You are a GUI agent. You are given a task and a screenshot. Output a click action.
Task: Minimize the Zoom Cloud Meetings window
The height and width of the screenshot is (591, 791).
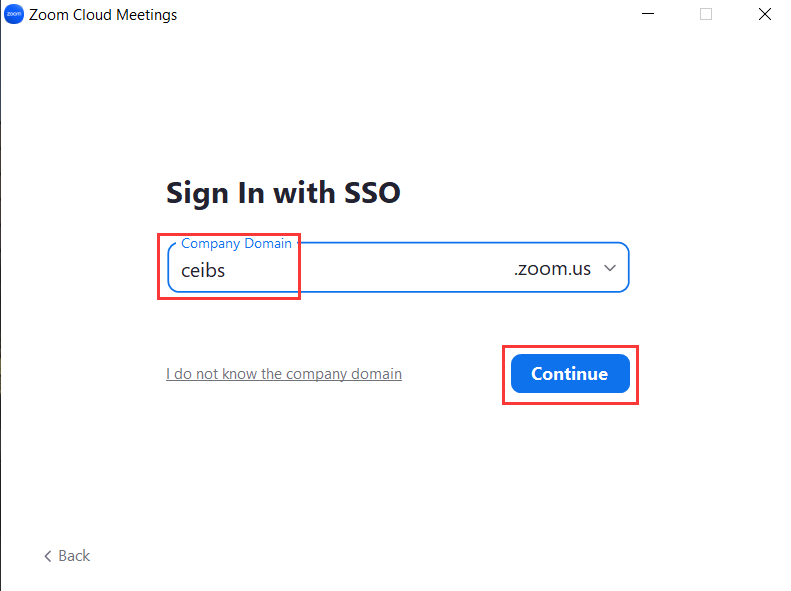pyautogui.click(x=648, y=14)
